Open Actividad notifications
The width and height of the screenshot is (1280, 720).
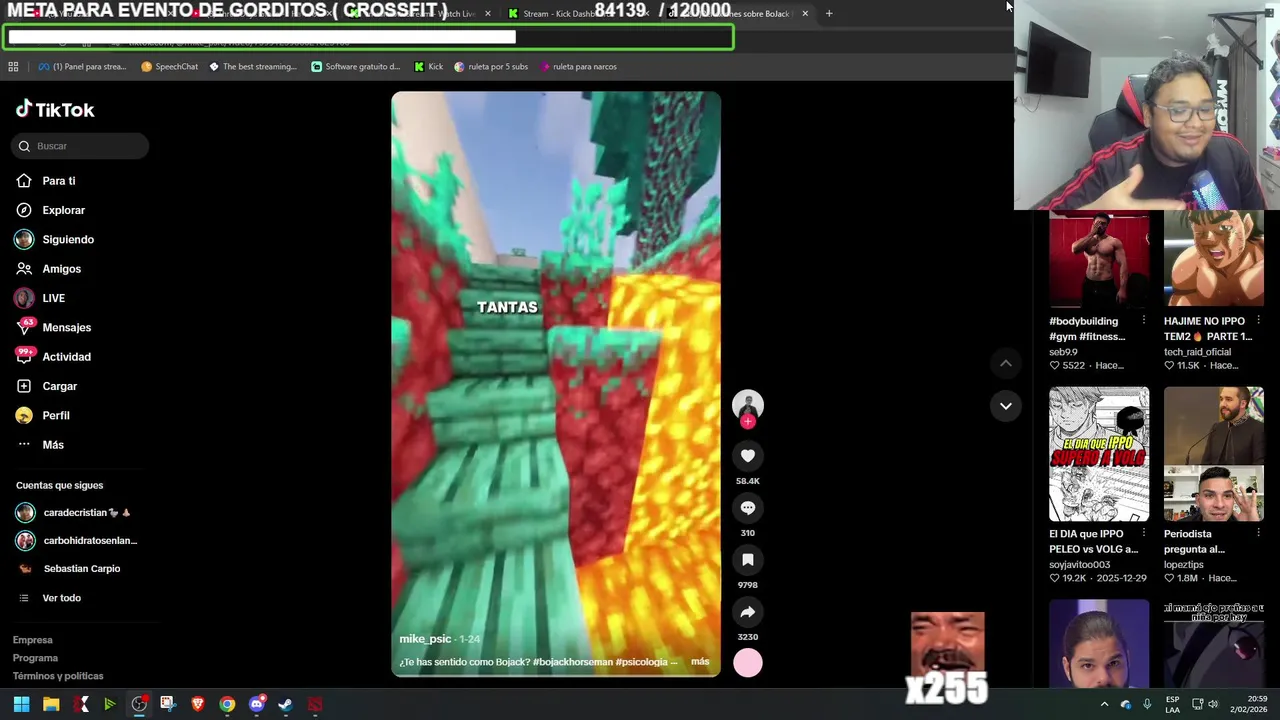pos(66,357)
